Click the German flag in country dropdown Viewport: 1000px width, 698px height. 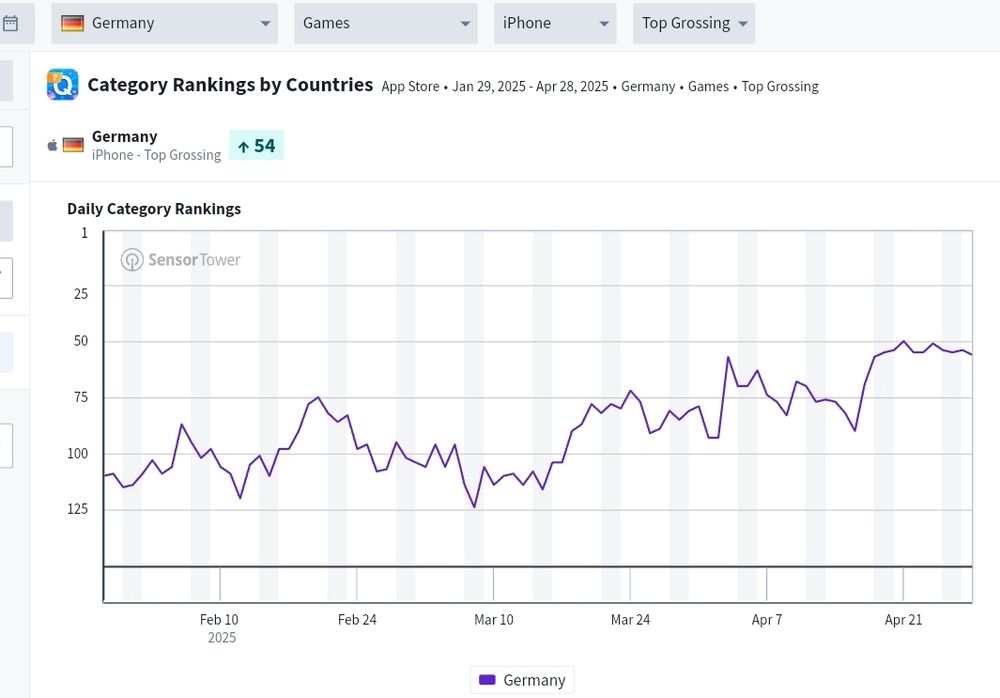click(72, 24)
